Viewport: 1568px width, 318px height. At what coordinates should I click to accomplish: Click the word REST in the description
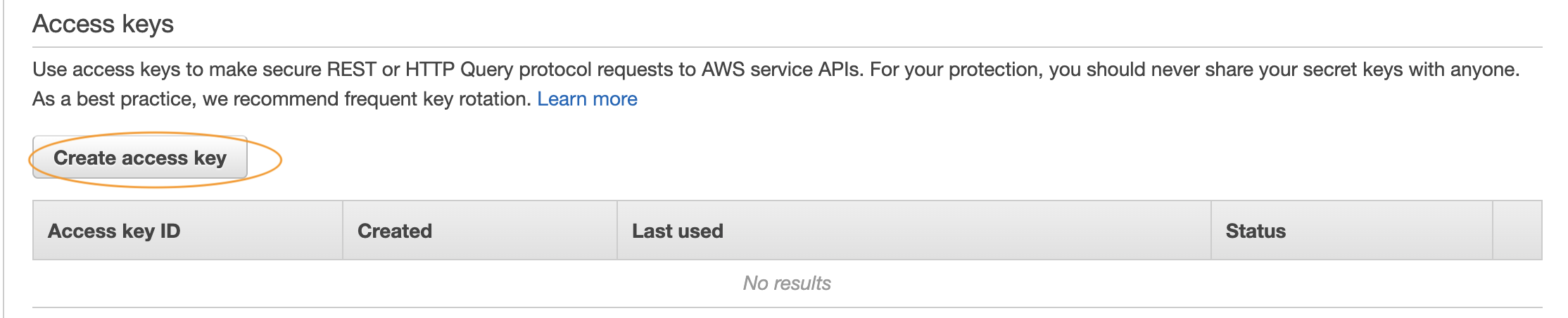pyautogui.click(x=352, y=70)
